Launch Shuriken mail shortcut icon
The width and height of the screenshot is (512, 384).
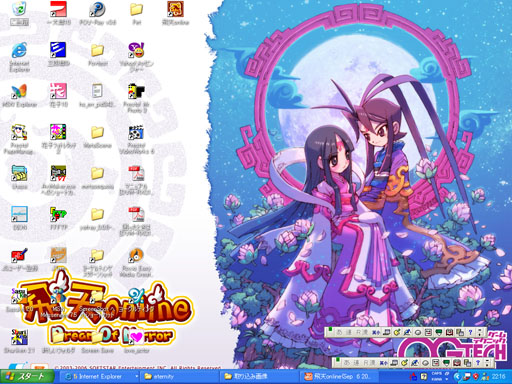pyautogui.click(x=19, y=337)
